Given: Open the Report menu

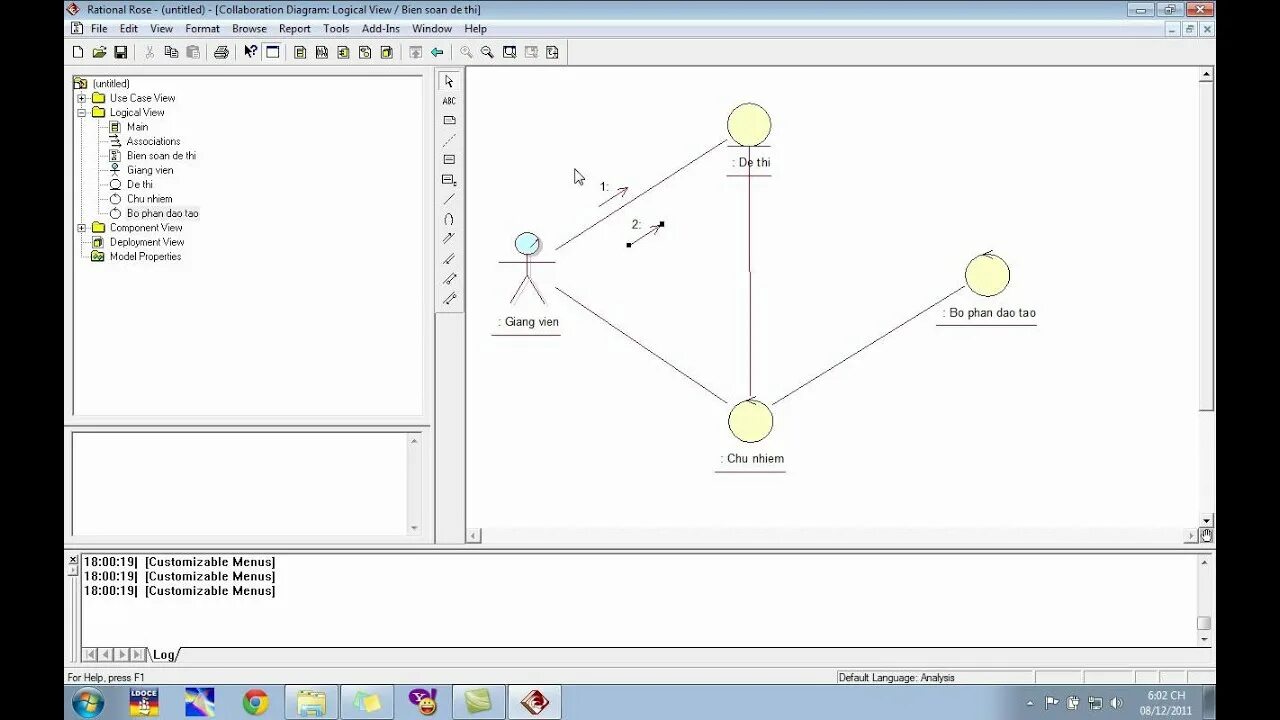Looking at the screenshot, I should click(294, 29).
